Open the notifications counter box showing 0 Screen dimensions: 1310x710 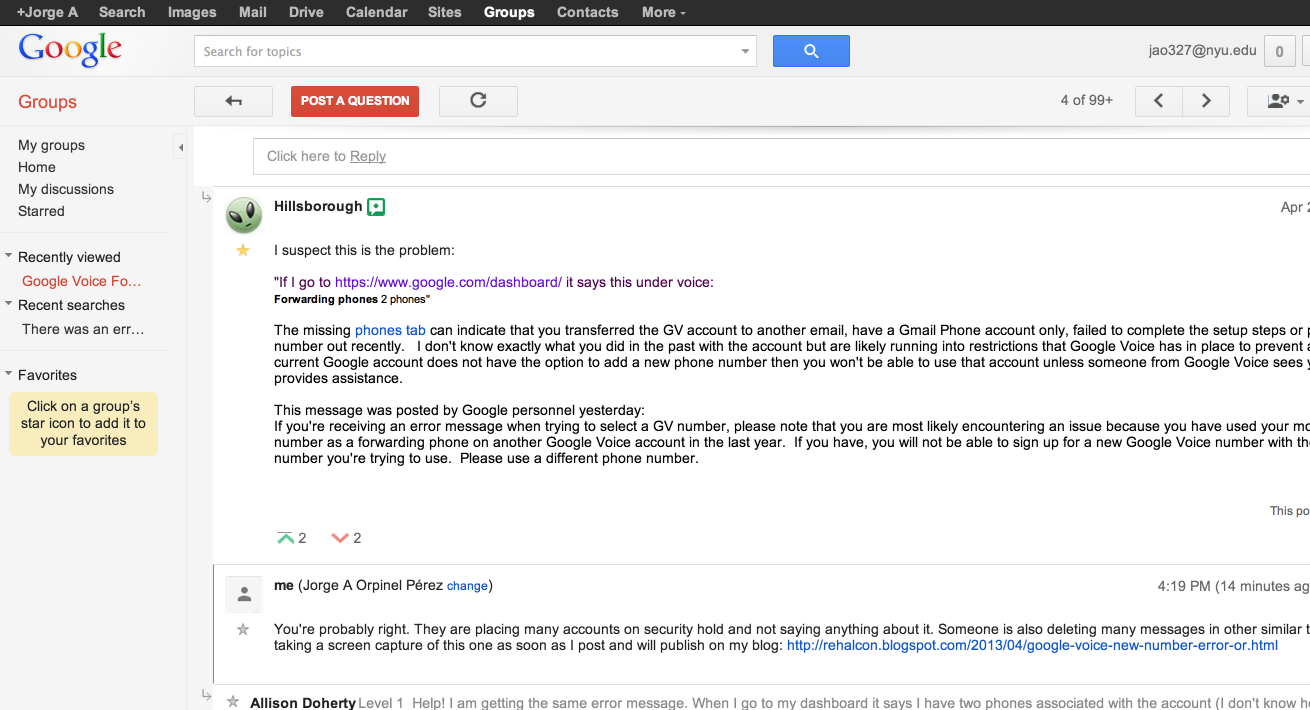(1279, 52)
